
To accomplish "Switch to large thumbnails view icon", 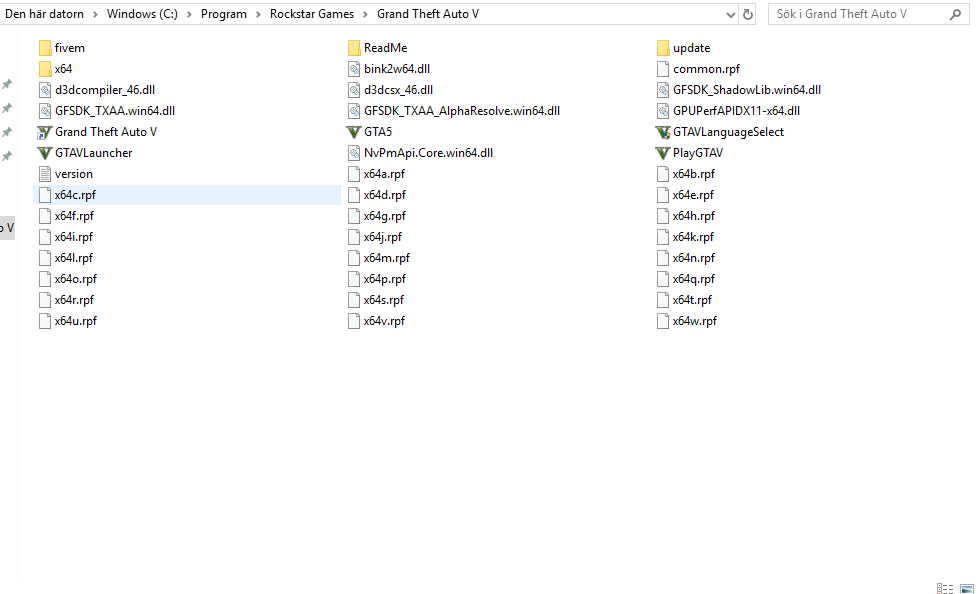I will (x=967, y=588).
